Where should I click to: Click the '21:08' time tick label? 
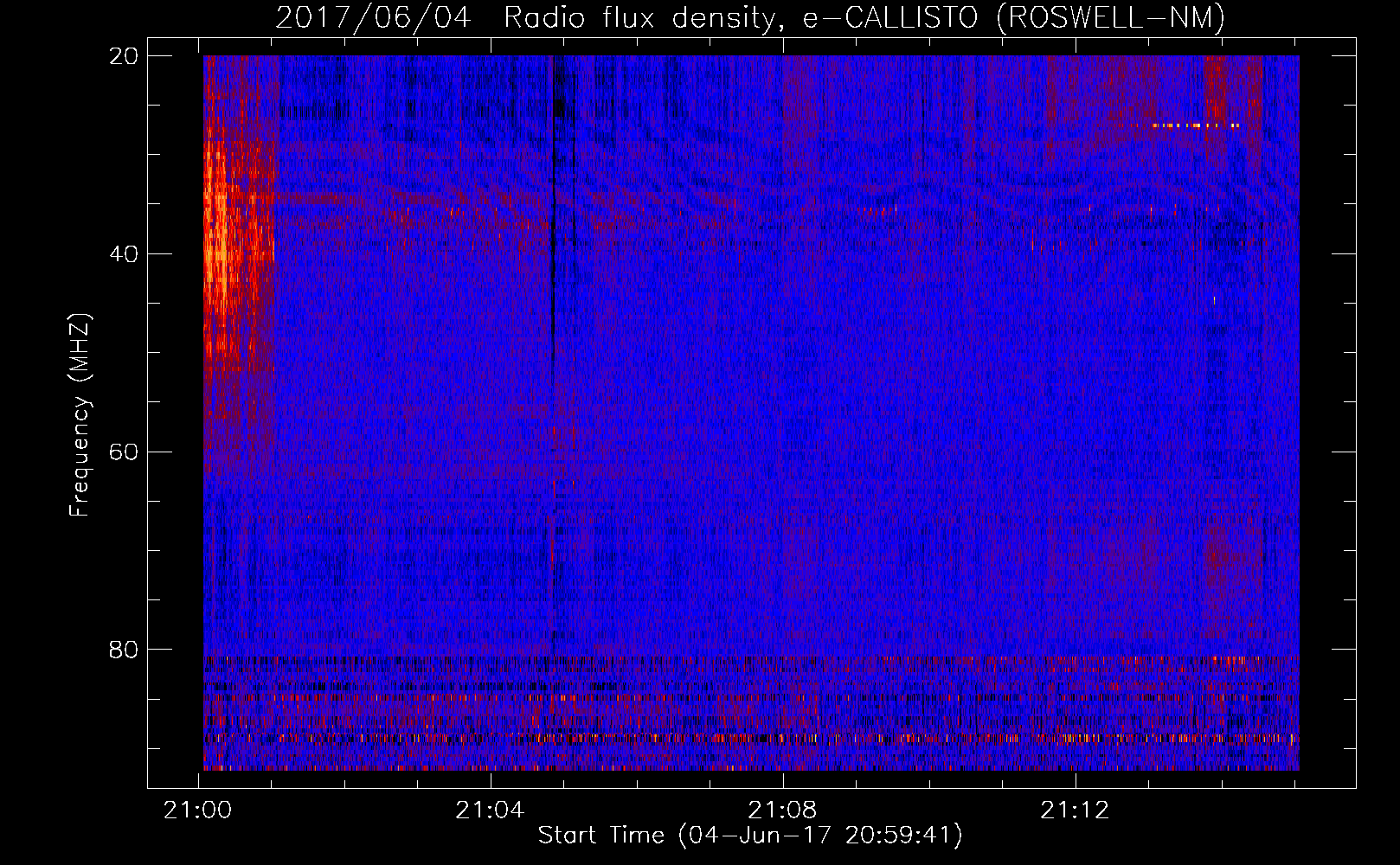(782, 811)
